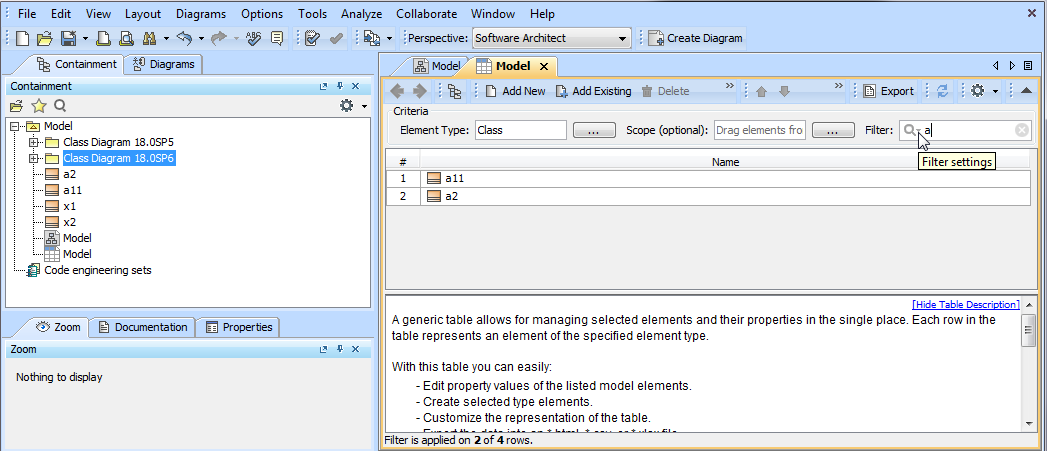Refresh the table with the reload icon
Viewport: 1047px width, 451px height.
pos(942,91)
